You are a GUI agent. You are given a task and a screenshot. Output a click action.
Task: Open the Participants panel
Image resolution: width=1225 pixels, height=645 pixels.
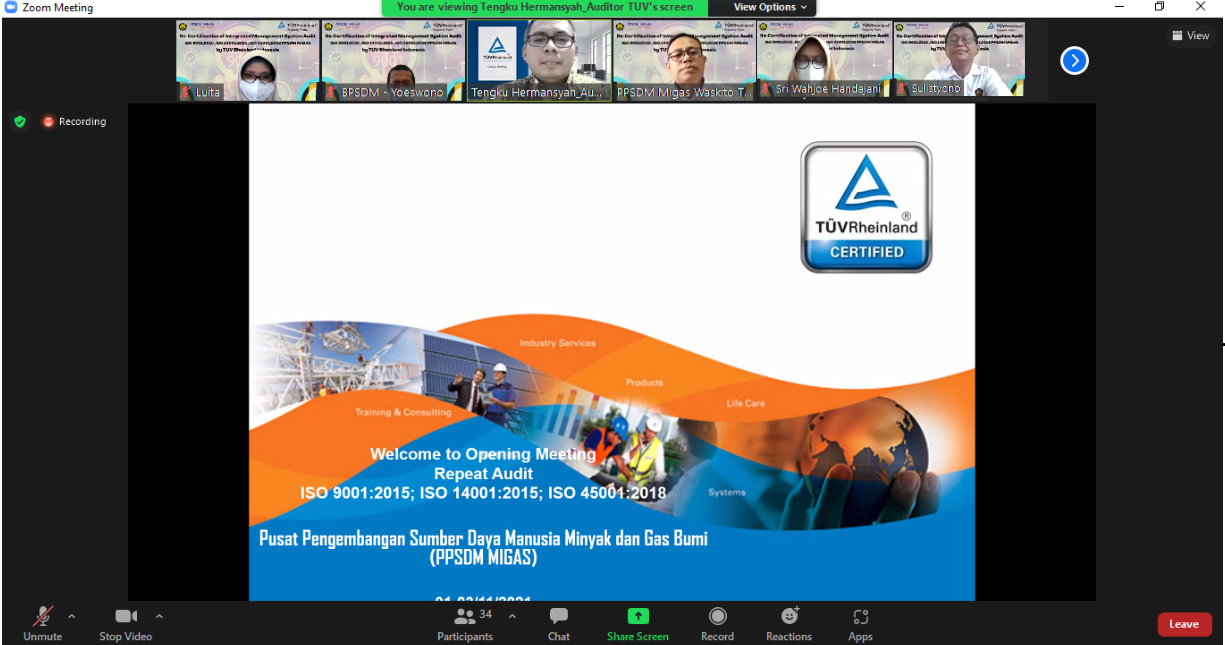coord(465,624)
